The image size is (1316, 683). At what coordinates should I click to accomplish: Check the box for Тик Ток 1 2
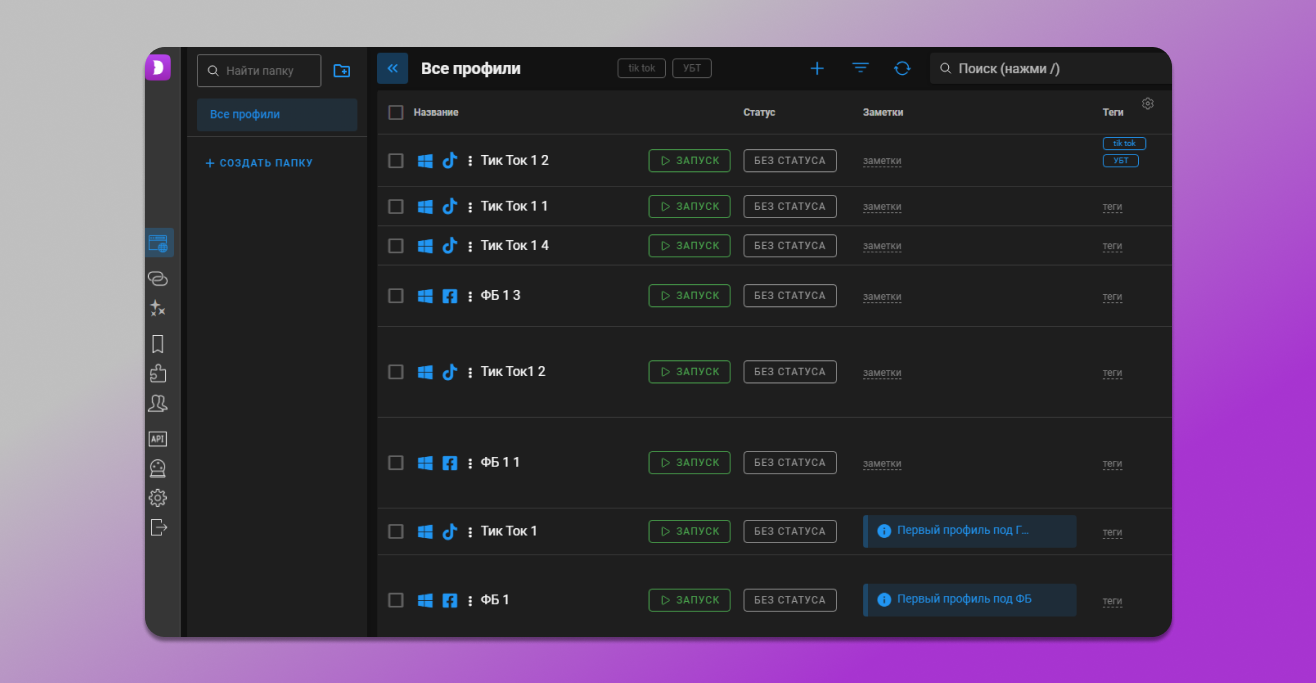point(396,161)
